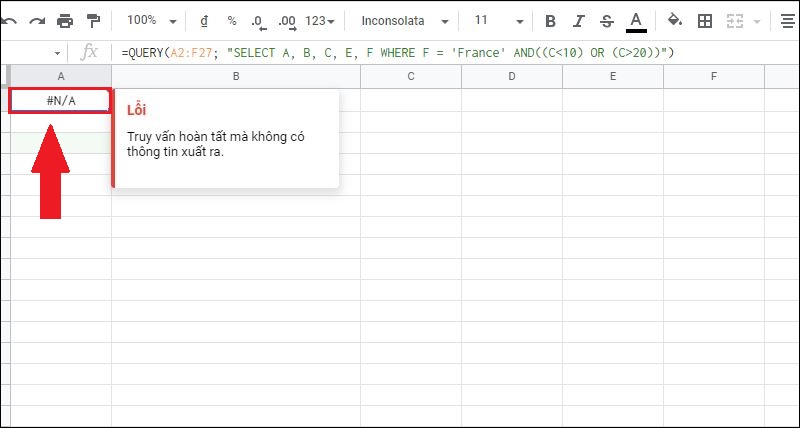Open the borders tool
The width and height of the screenshot is (800, 428).
coord(705,20)
